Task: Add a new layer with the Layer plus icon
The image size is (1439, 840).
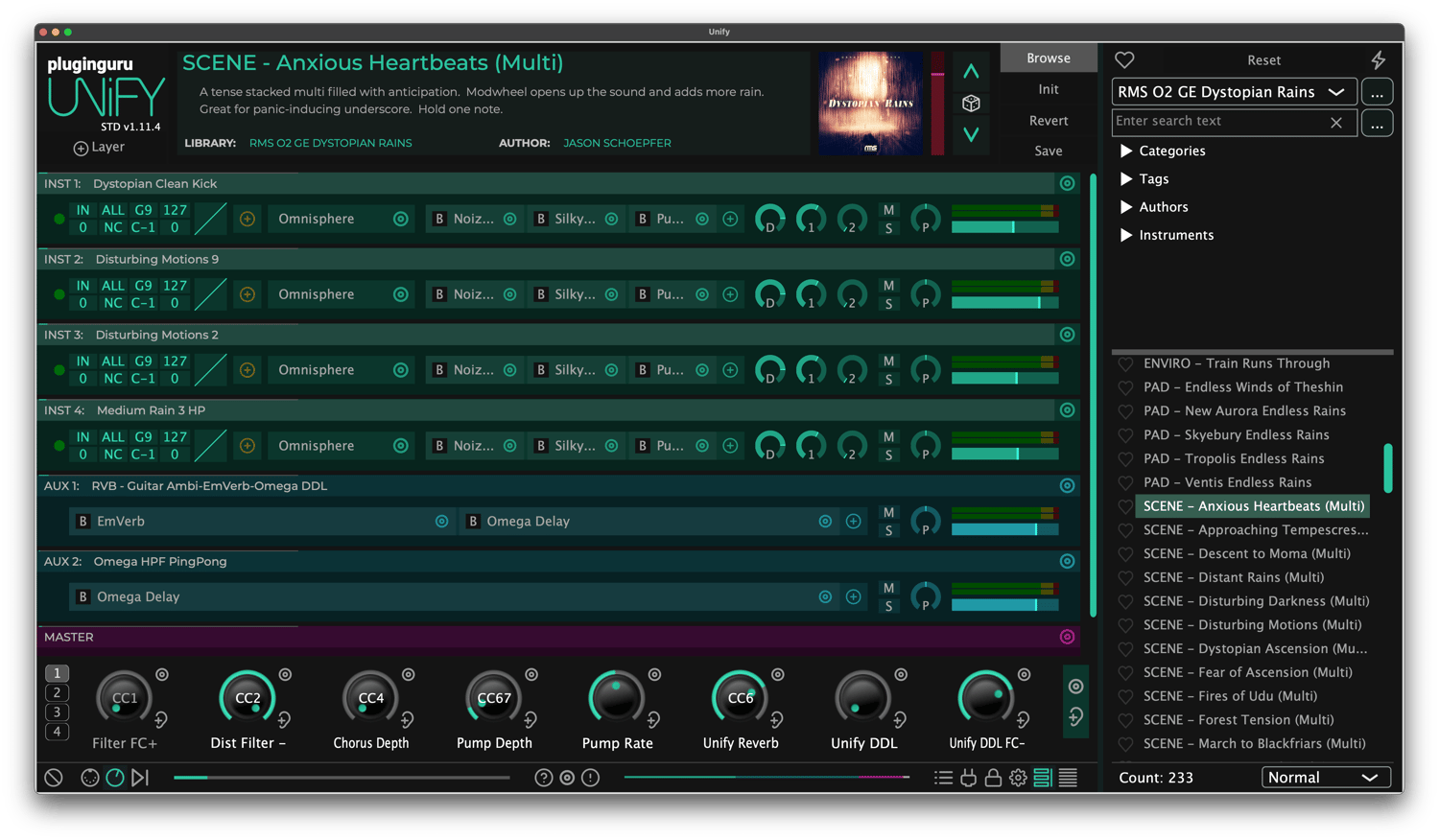Action: 81,148
